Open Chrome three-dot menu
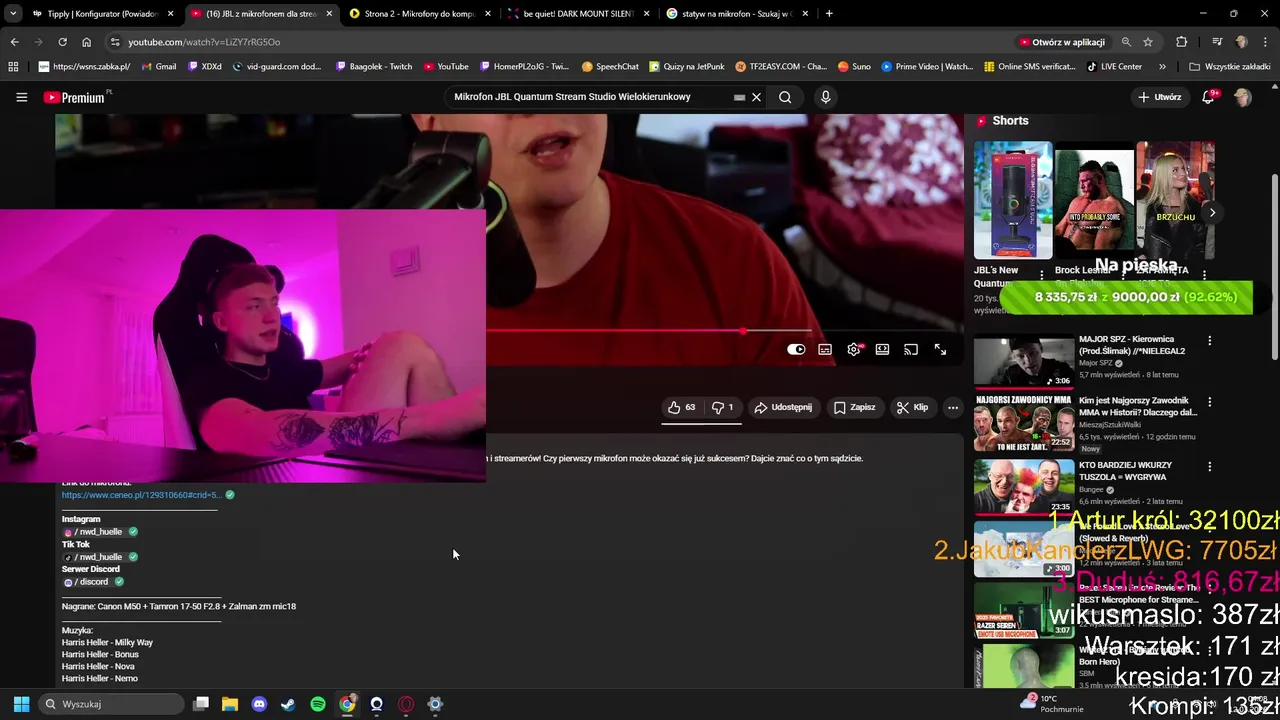The width and height of the screenshot is (1280, 720). 1266,42
